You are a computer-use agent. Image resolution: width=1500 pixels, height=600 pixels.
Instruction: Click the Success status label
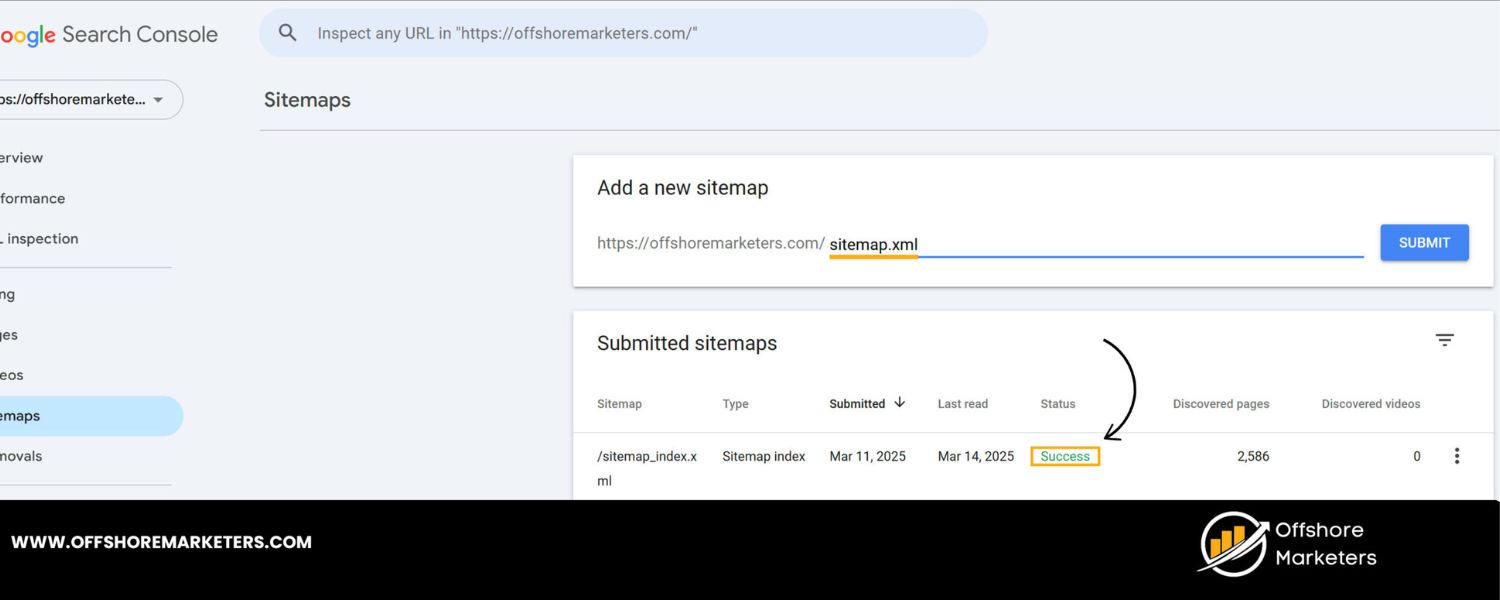(x=1064, y=455)
